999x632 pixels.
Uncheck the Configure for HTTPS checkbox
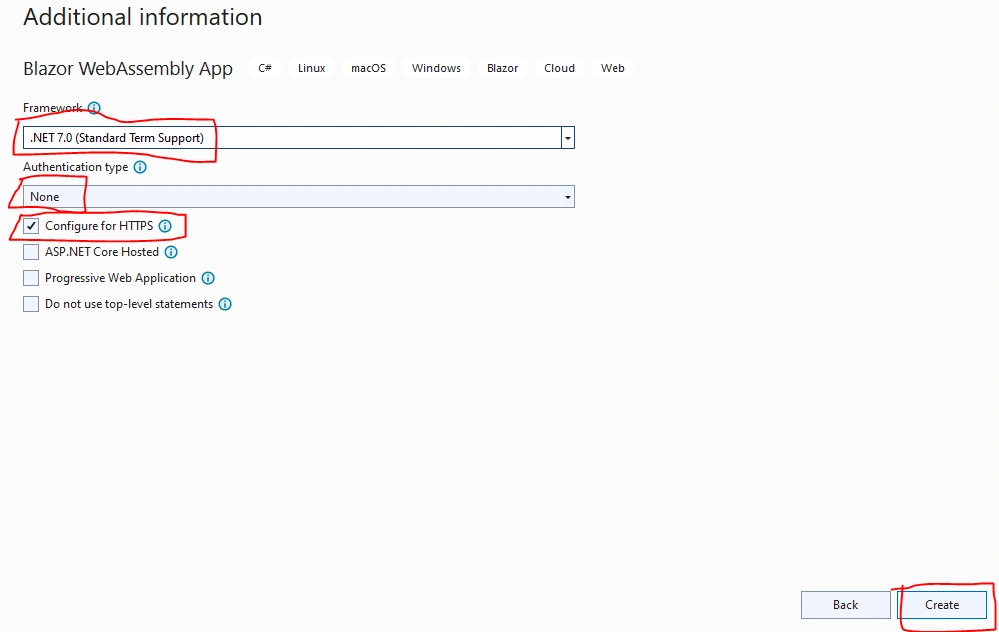coord(31,226)
